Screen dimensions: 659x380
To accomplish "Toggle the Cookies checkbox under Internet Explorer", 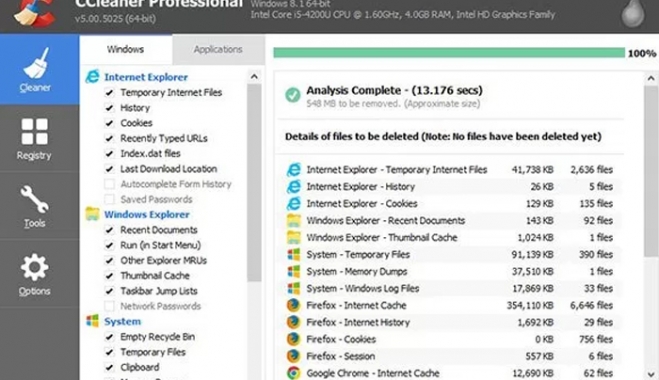I will click(x=109, y=123).
